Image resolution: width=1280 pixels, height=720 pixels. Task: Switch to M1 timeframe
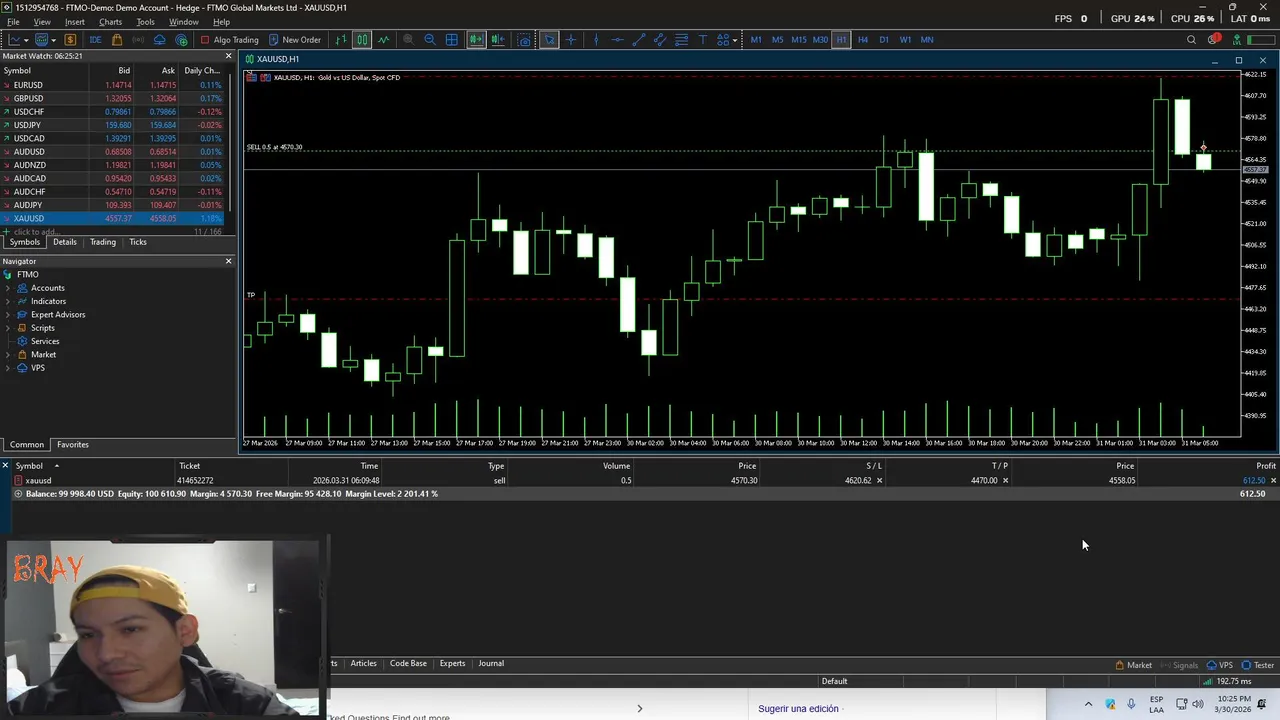tap(756, 40)
